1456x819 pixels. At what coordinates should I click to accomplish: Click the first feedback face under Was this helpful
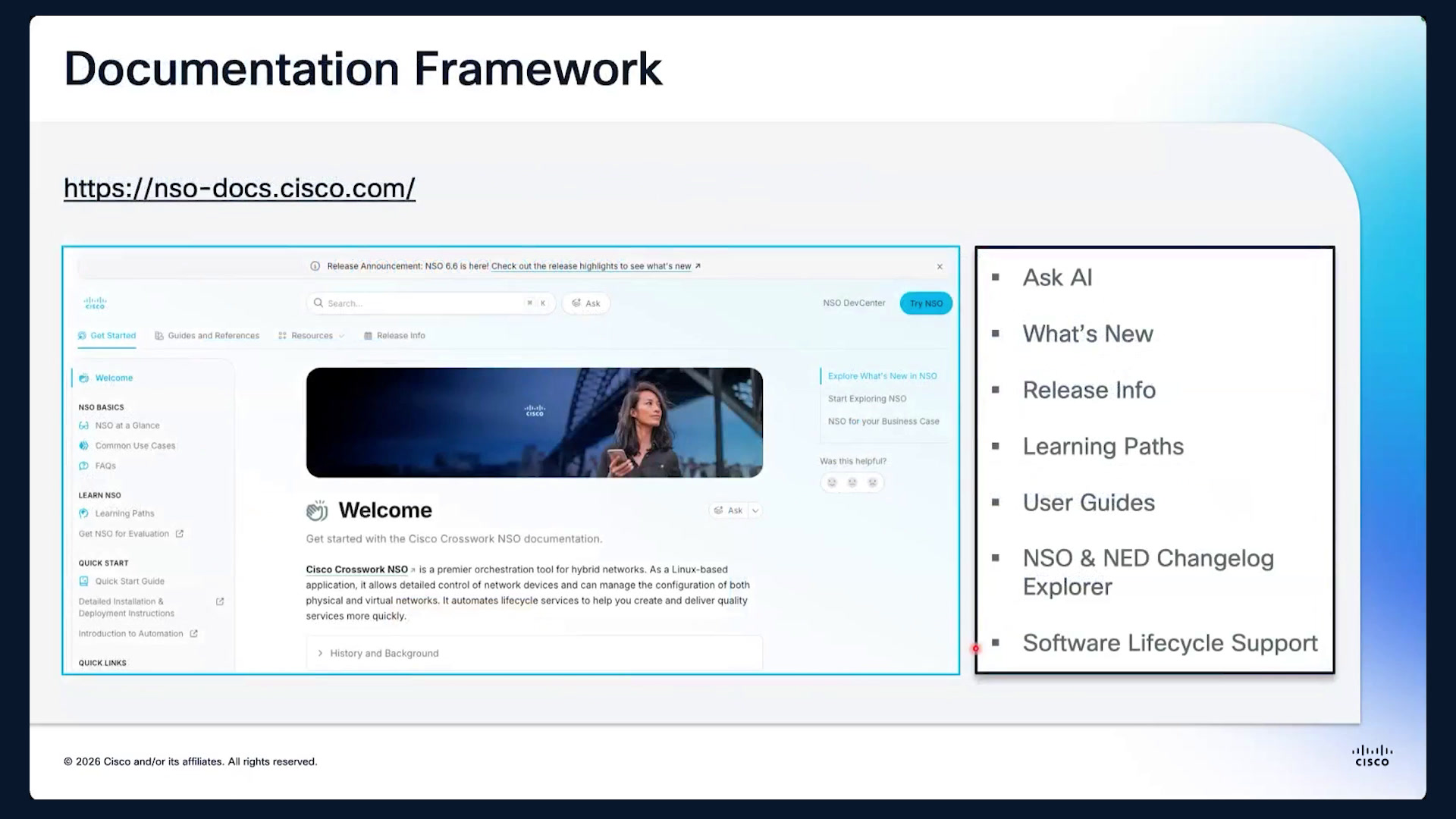click(832, 482)
